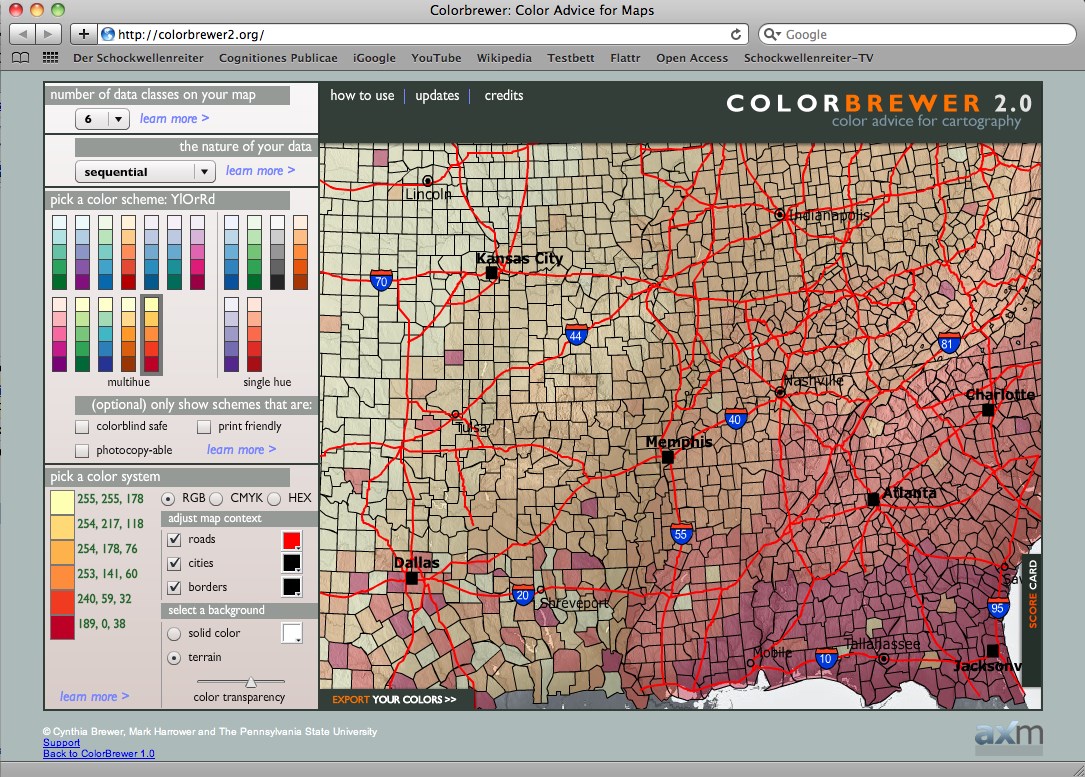Open the roads red color picker

click(x=292, y=541)
